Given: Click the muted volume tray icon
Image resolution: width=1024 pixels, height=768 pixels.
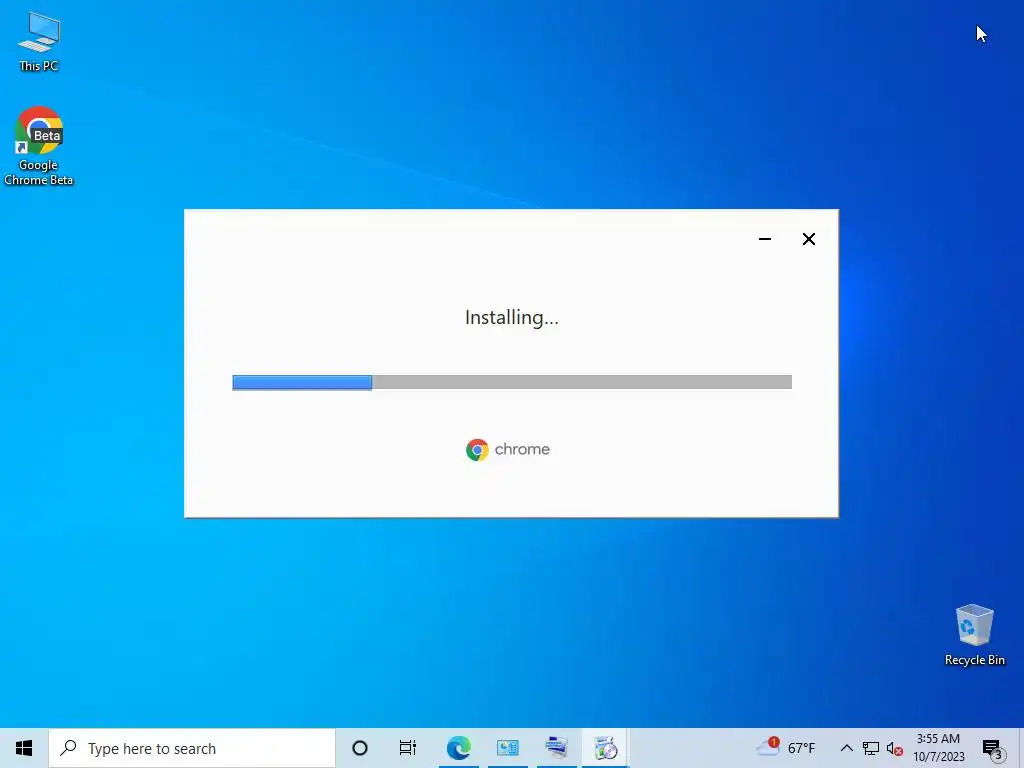Looking at the screenshot, I should tap(895, 748).
